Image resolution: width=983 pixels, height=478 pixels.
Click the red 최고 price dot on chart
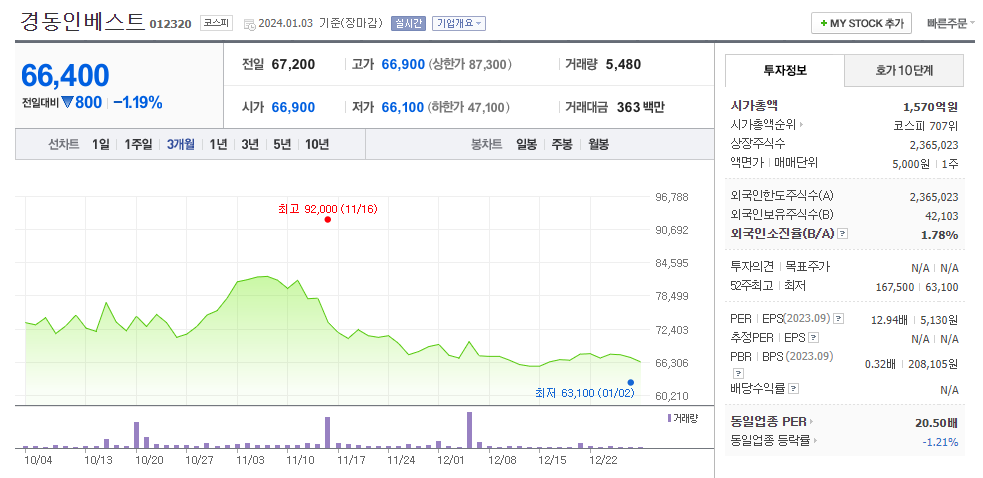[x=327, y=220]
